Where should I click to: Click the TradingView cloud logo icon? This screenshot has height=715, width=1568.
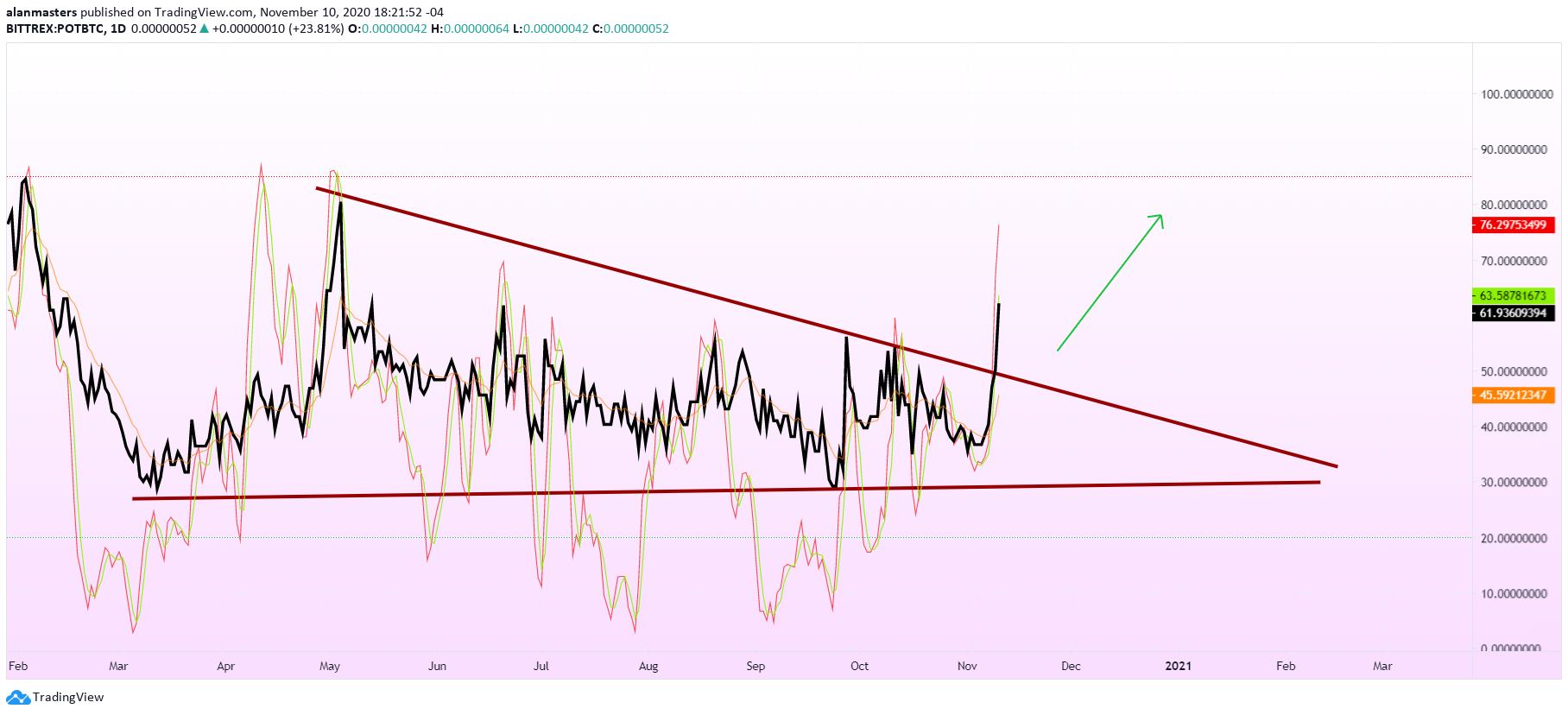coord(18,698)
